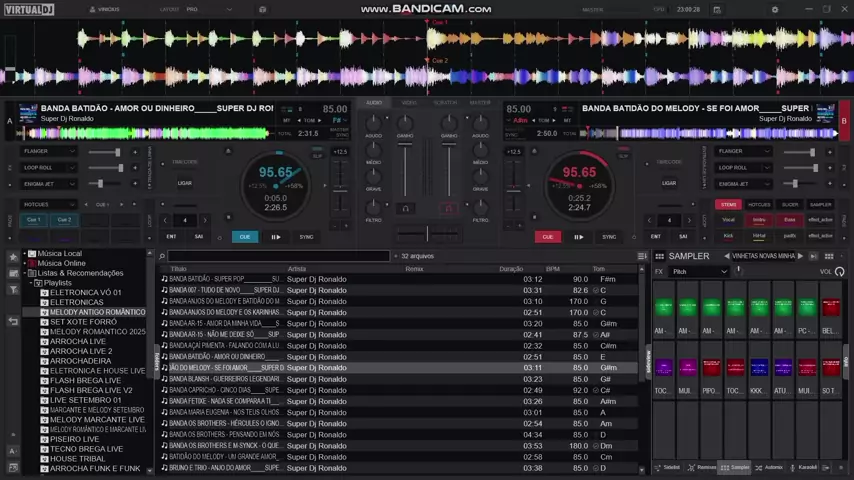Expand the Música Local tree node
The height and width of the screenshot is (480, 854).
[x=26, y=254]
